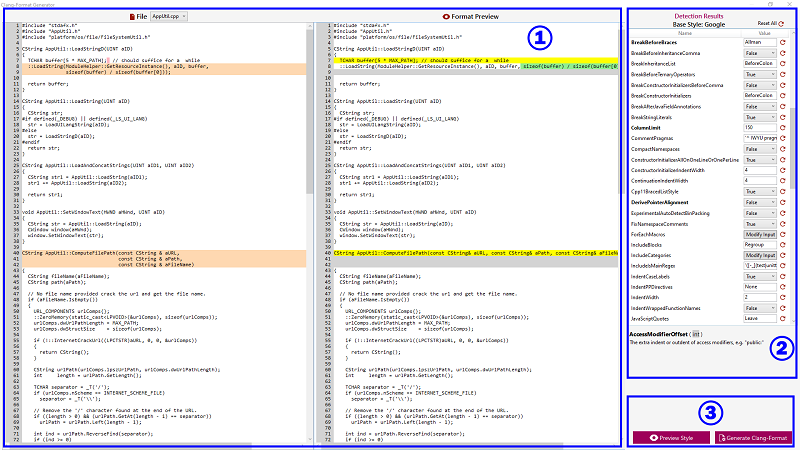800x450 pixels.
Task: Open the AppUtil.cpp file dropdown
Action: click(x=169, y=16)
